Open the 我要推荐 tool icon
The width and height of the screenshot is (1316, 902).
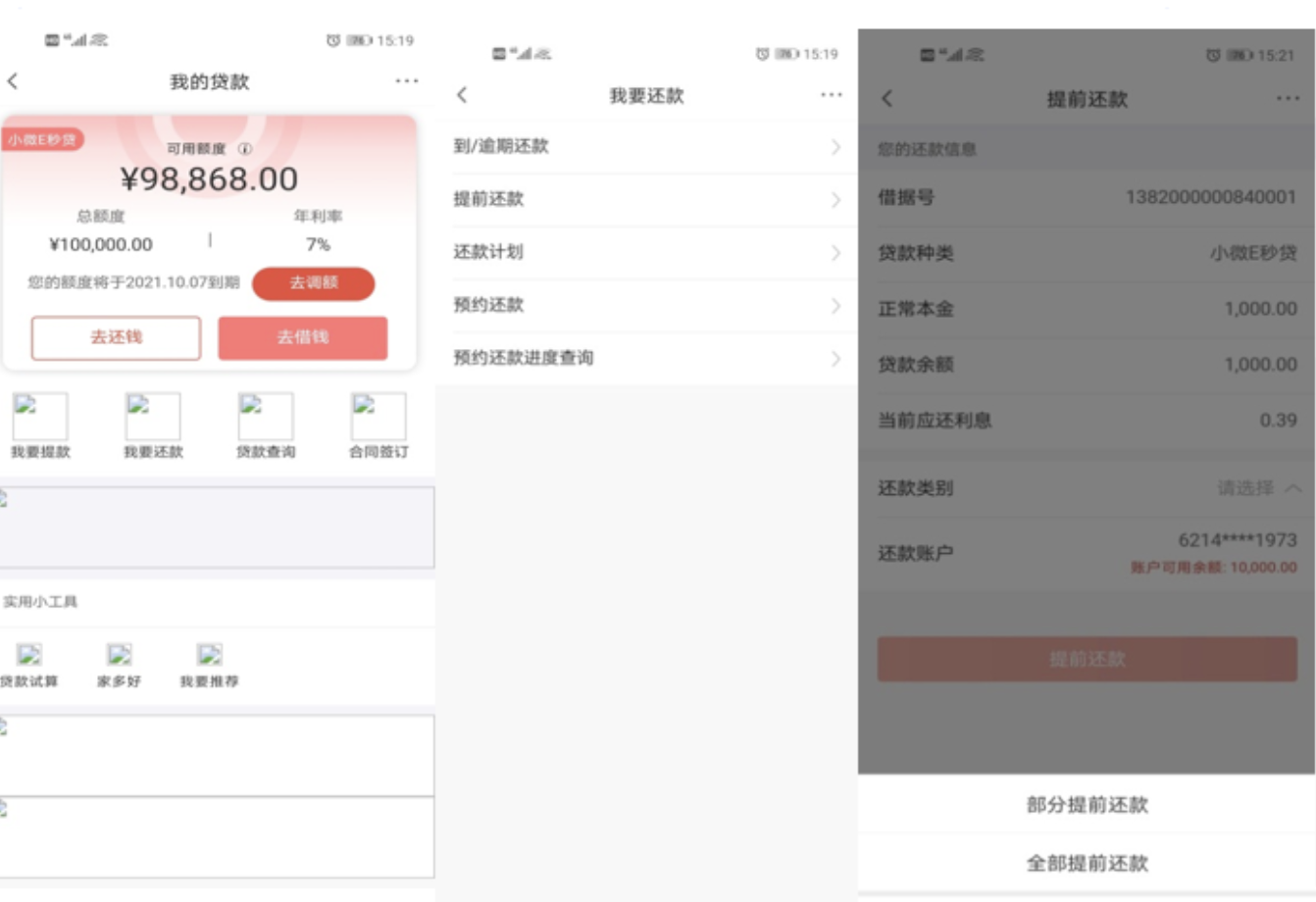coord(210,655)
